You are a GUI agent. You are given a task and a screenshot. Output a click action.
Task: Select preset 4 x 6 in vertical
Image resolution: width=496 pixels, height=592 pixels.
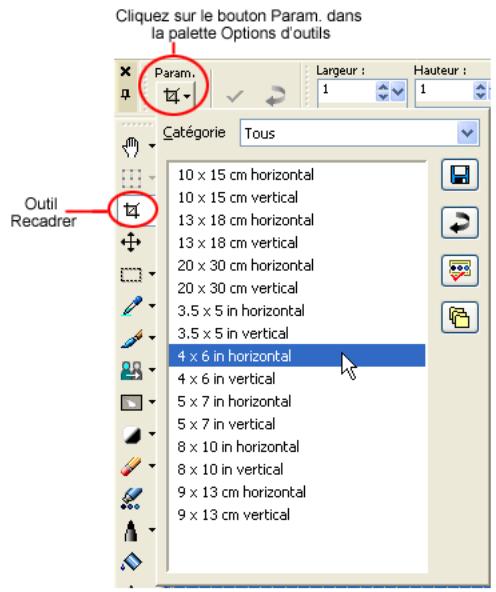click(297, 379)
